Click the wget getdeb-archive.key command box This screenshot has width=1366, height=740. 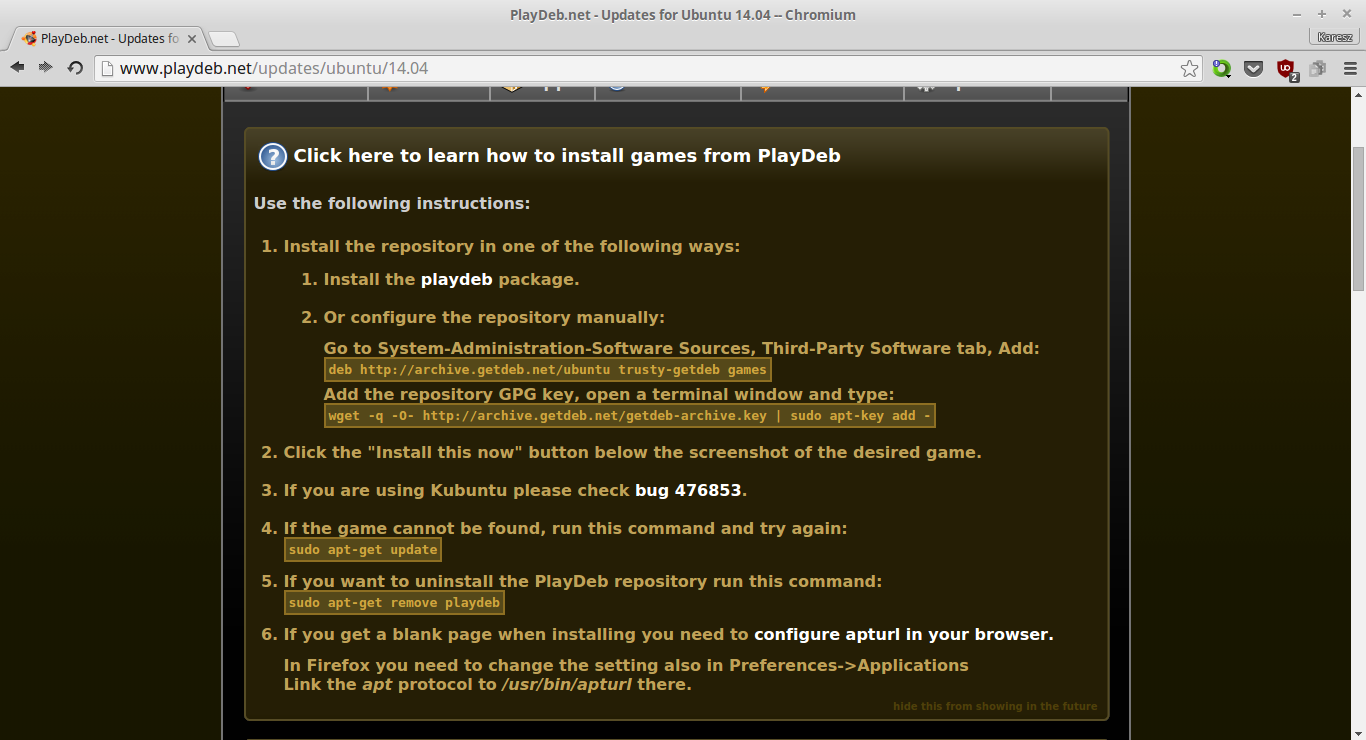tap(630, 416)
